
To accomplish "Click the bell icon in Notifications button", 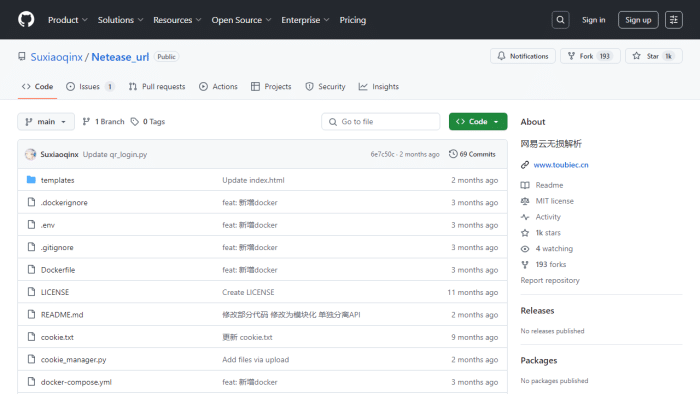I will pyautogui.click(x=501, y=56).
